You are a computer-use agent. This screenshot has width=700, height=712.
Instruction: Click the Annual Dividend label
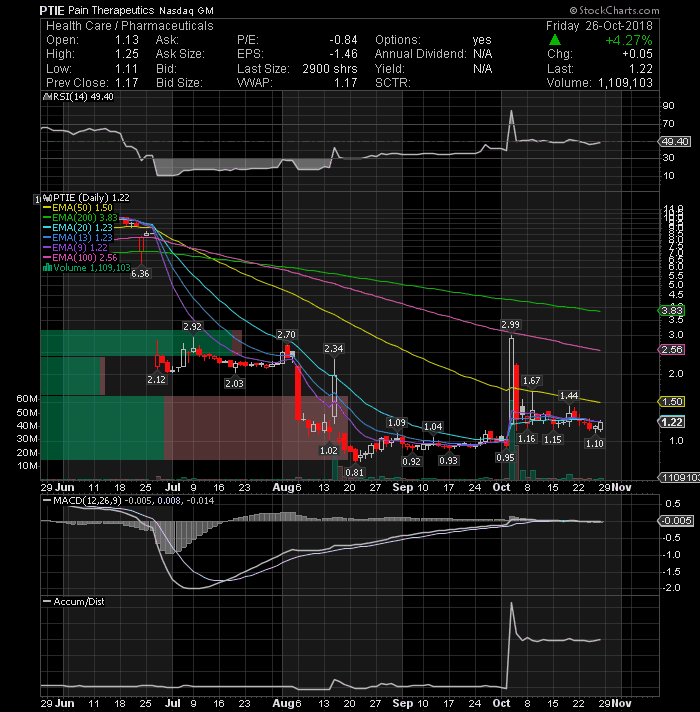(x=420, y=54)
